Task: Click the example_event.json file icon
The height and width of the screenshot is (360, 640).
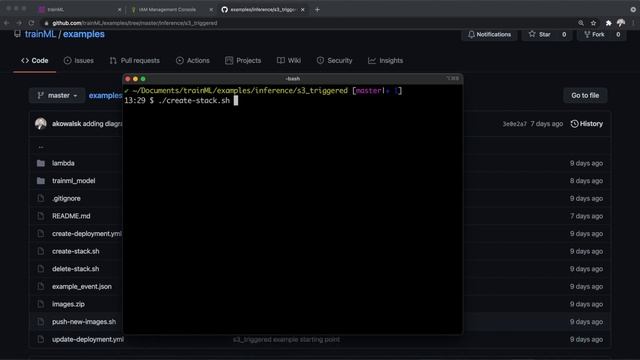Action: pos(41,287)
